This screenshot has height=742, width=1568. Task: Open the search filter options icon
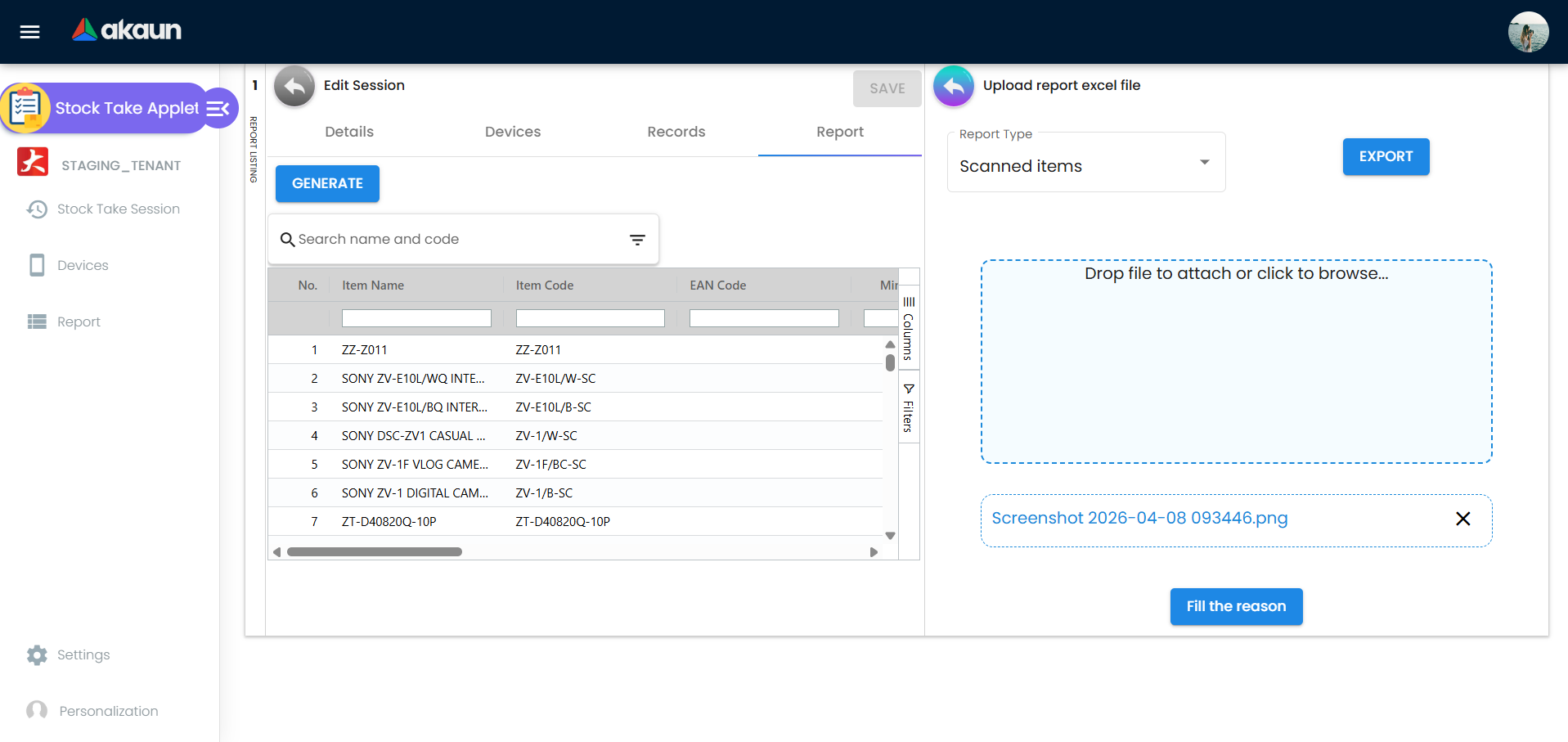click(x=637, y=240)
